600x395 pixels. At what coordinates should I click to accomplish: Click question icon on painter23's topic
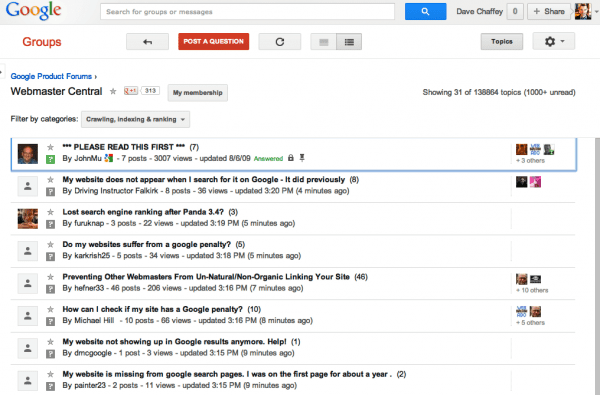pos(50,386)
